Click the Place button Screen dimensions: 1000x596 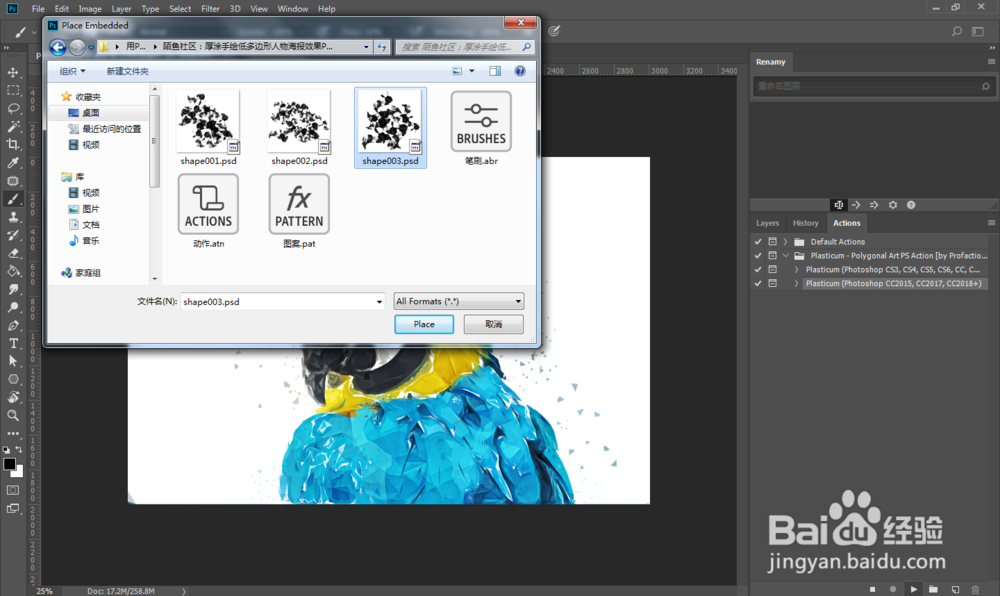[x=424, y=324]
